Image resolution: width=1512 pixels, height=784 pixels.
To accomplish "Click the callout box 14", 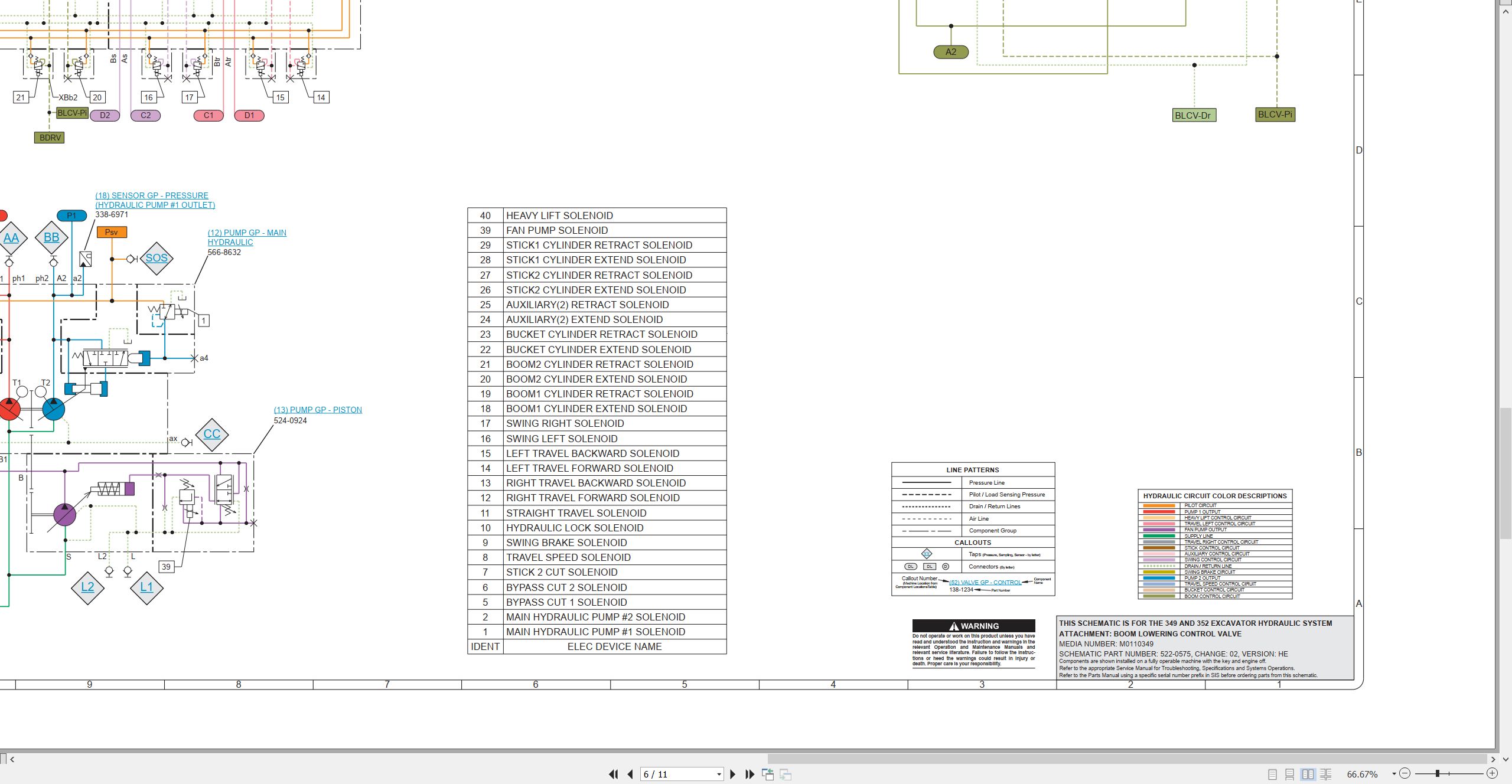I will (321, 97).
